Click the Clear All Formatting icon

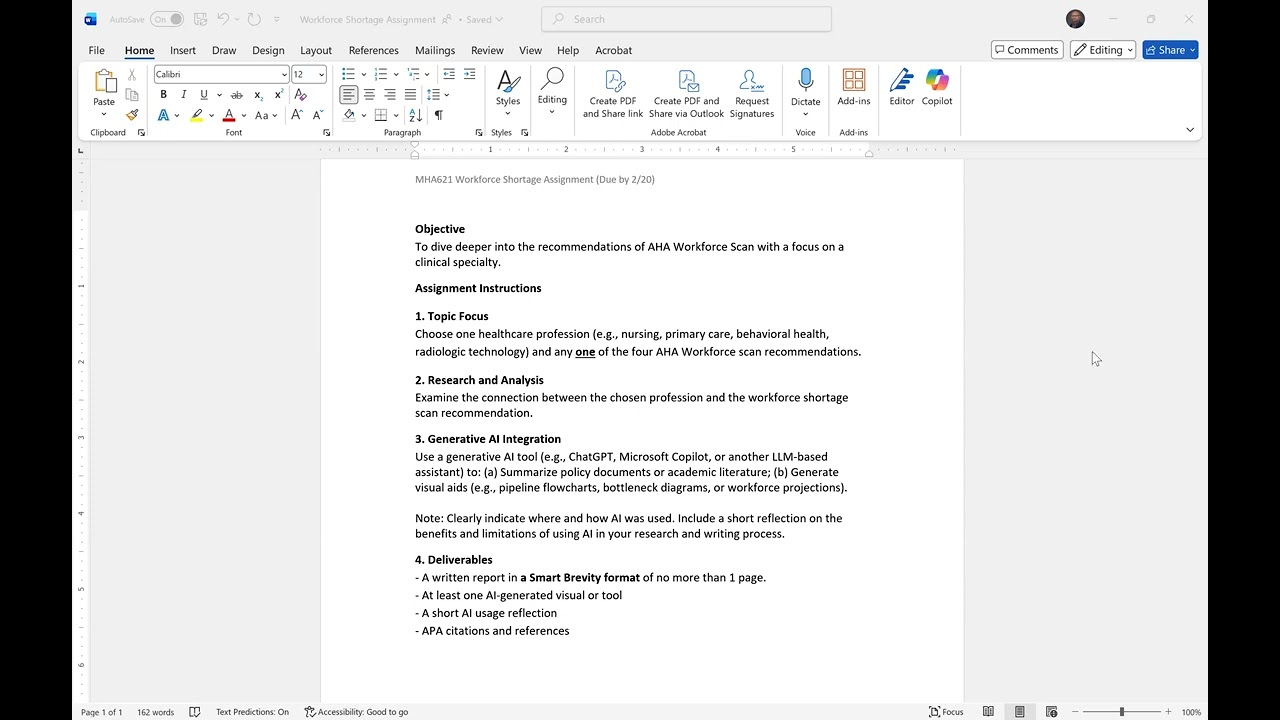(x=300, y=95)
